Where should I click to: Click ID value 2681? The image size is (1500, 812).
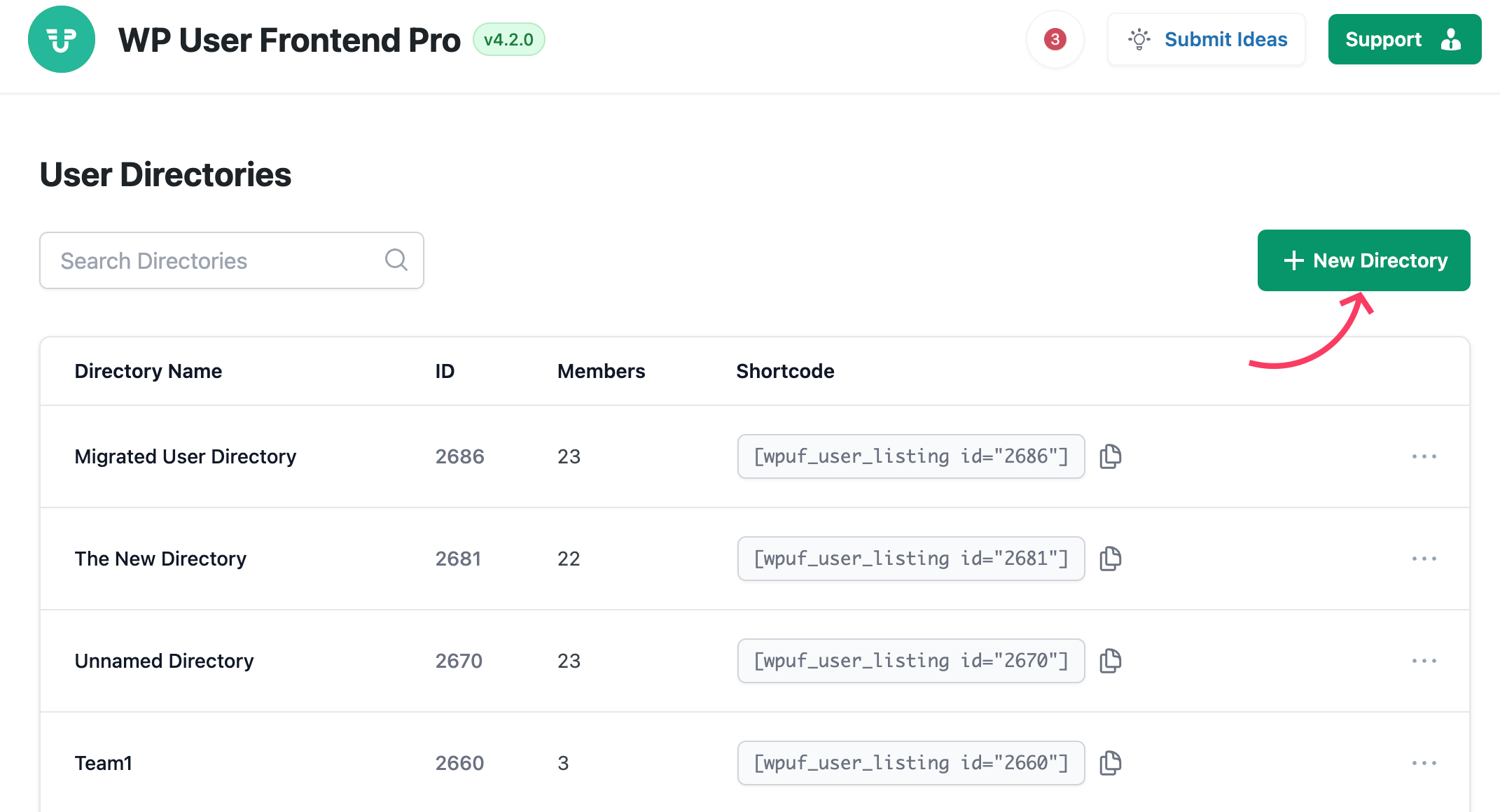pyautogui.click(x=459, y=559)
